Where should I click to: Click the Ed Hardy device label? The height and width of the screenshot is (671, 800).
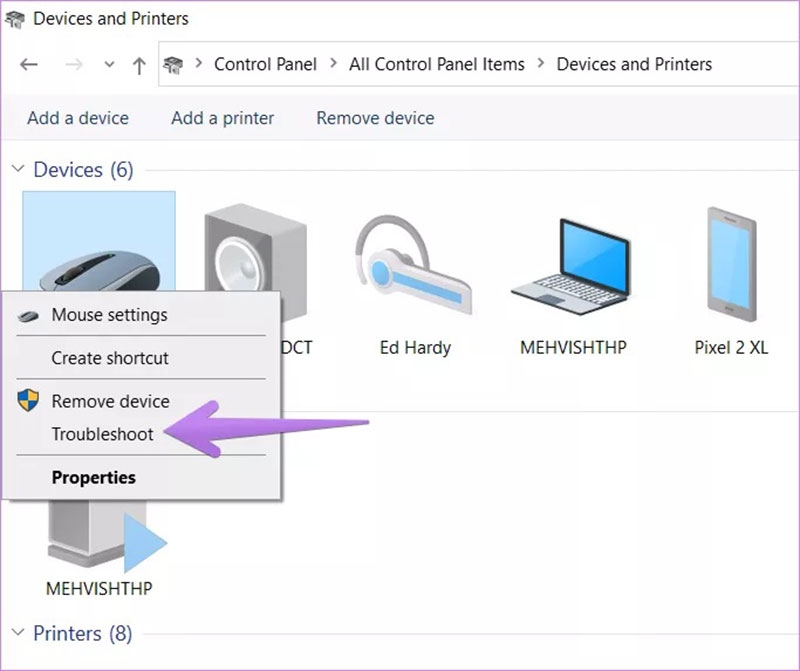pos(415,348)
